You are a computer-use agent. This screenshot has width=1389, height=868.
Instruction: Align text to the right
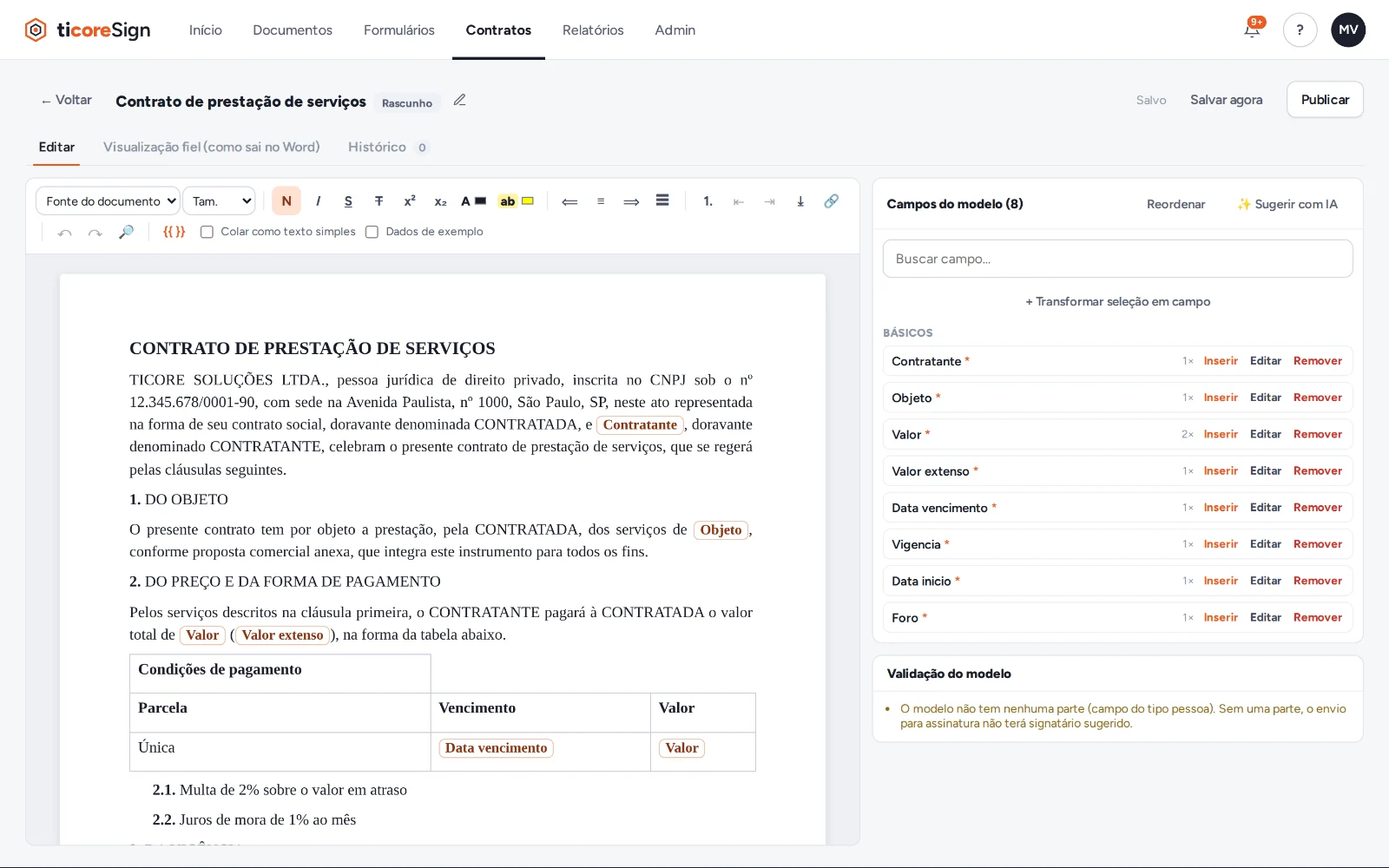[631, 201]
